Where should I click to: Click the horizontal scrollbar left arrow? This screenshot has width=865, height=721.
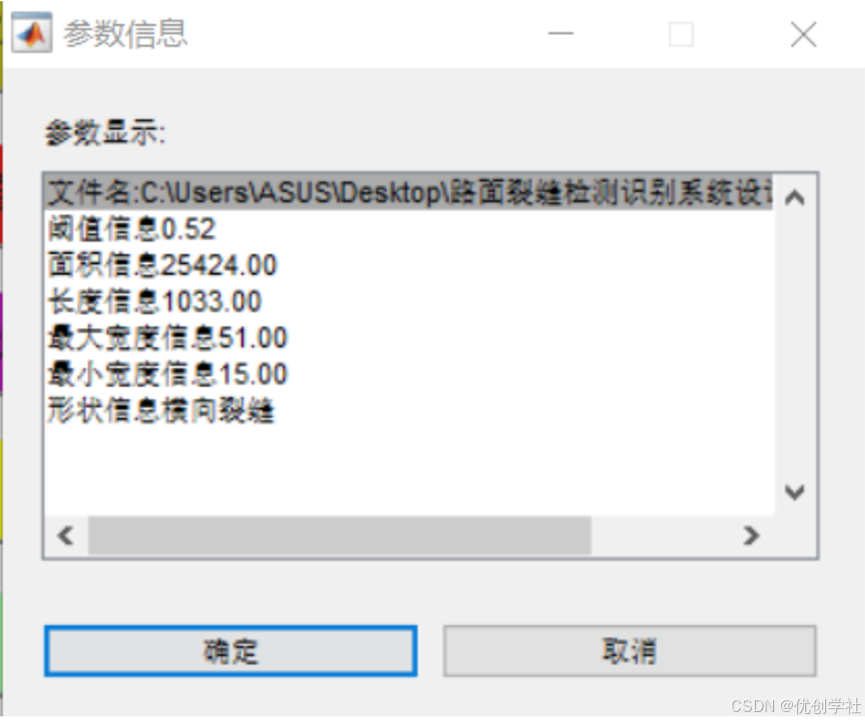[66, 535]
